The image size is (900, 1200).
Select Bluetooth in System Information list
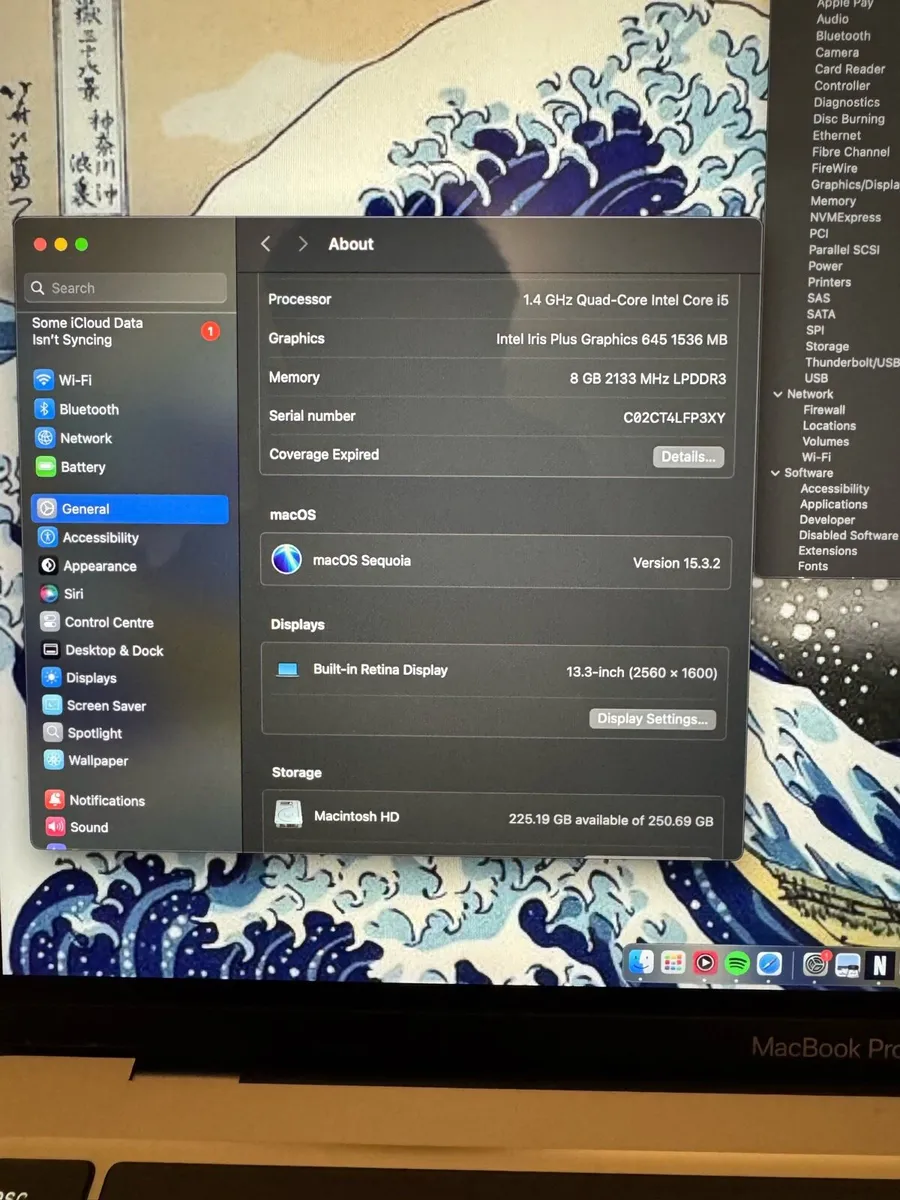pos(843,36)
